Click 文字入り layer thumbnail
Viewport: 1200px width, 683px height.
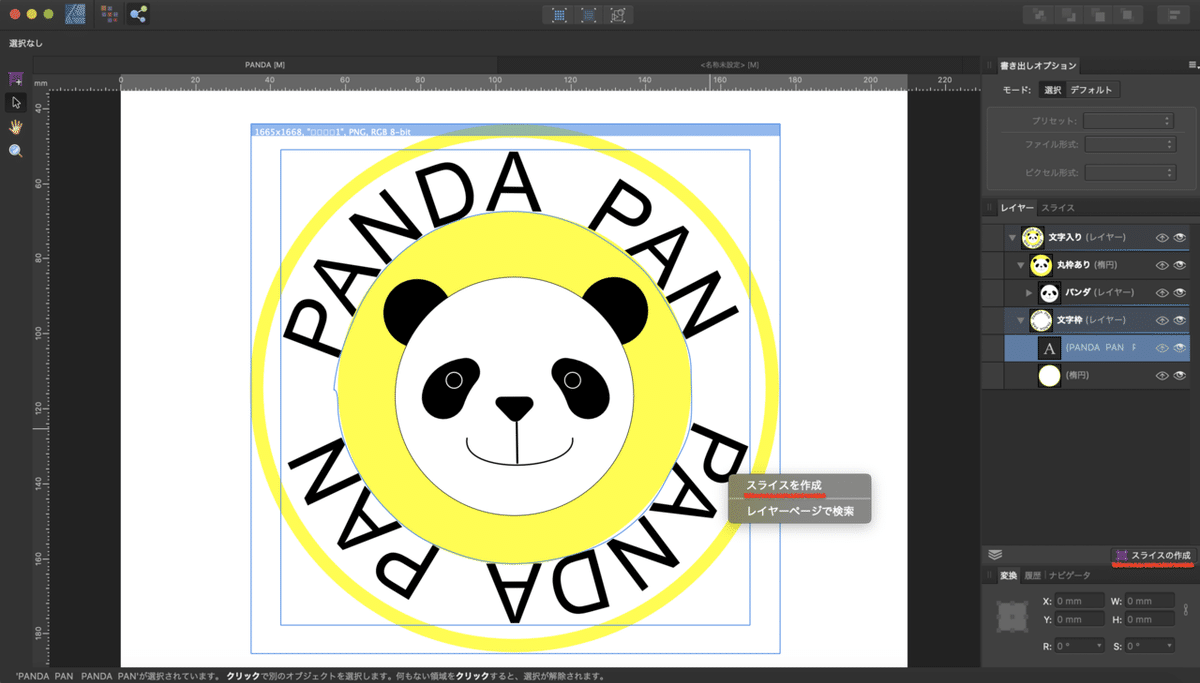click(x=1033, y=238)
